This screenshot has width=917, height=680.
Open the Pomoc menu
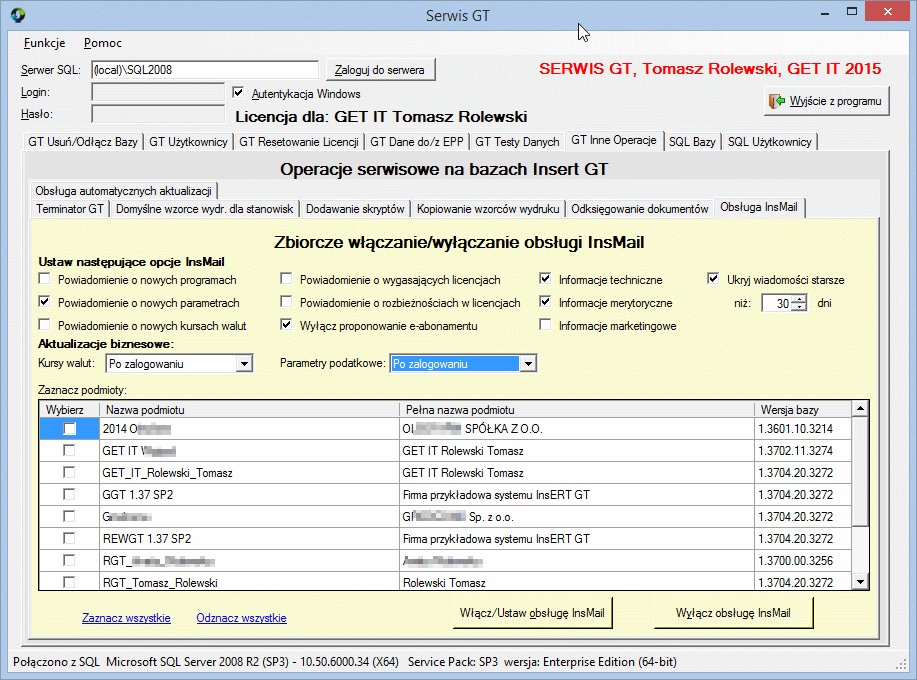[103, 43]
